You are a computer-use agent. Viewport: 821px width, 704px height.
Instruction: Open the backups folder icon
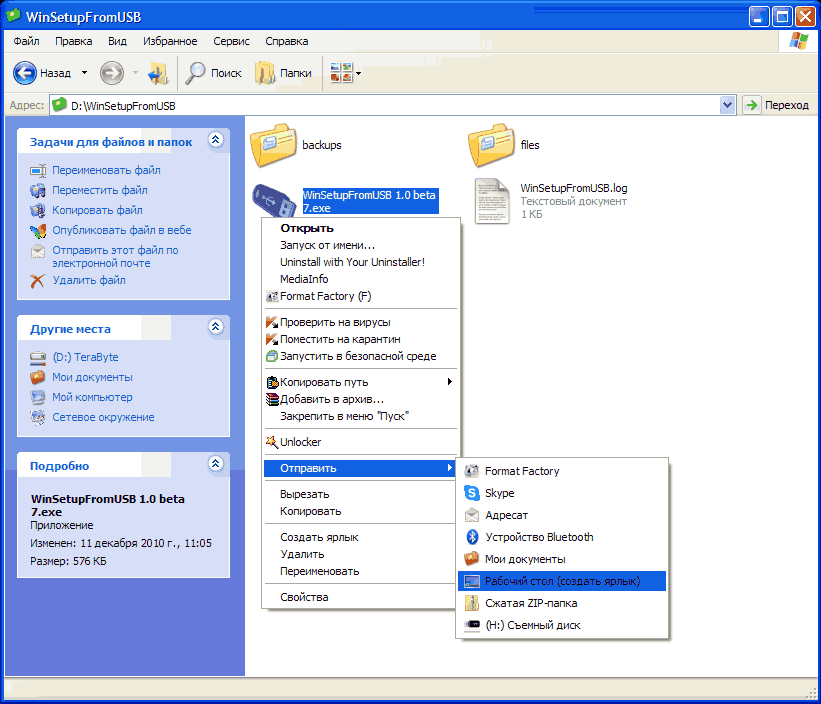(273, 144)
